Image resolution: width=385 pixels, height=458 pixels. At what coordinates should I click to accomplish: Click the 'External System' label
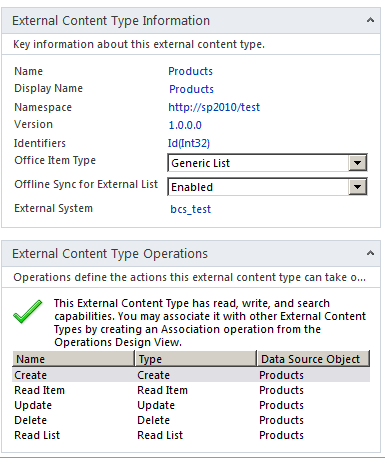point(53,208)
